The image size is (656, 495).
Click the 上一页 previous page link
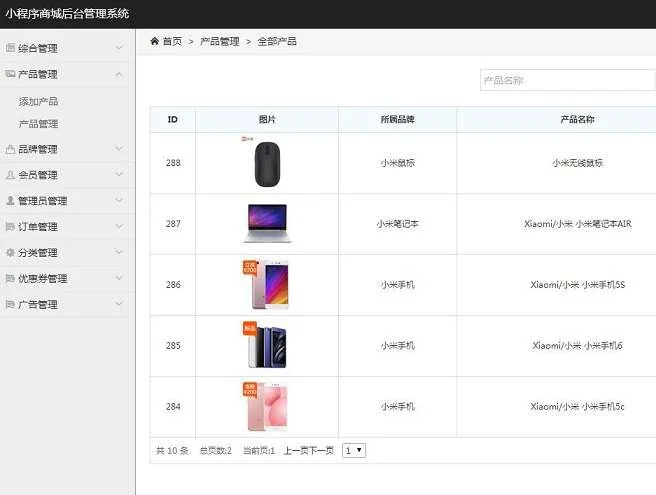[296, 451]
